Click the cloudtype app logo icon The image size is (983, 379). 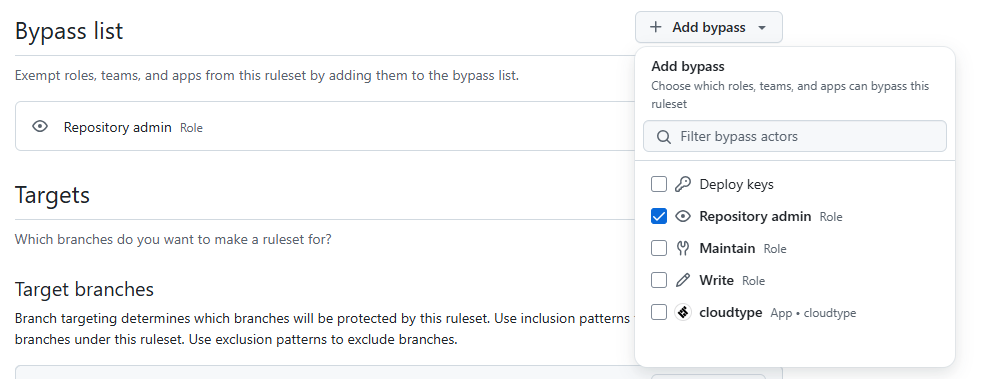[x=683, y=312]
